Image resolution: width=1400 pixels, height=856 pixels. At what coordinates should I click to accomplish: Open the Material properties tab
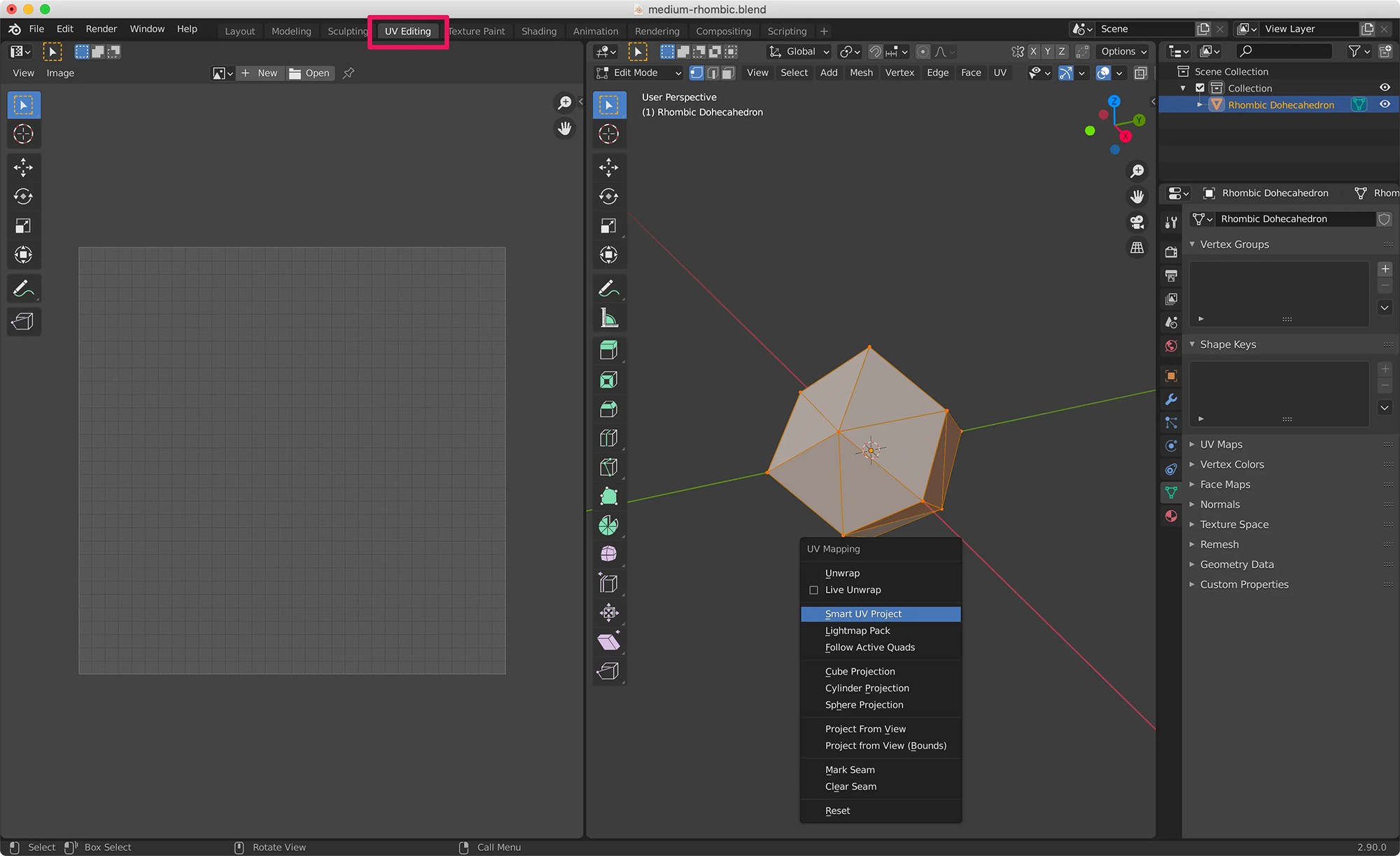pyautogui.click(x=1171, y=517)
